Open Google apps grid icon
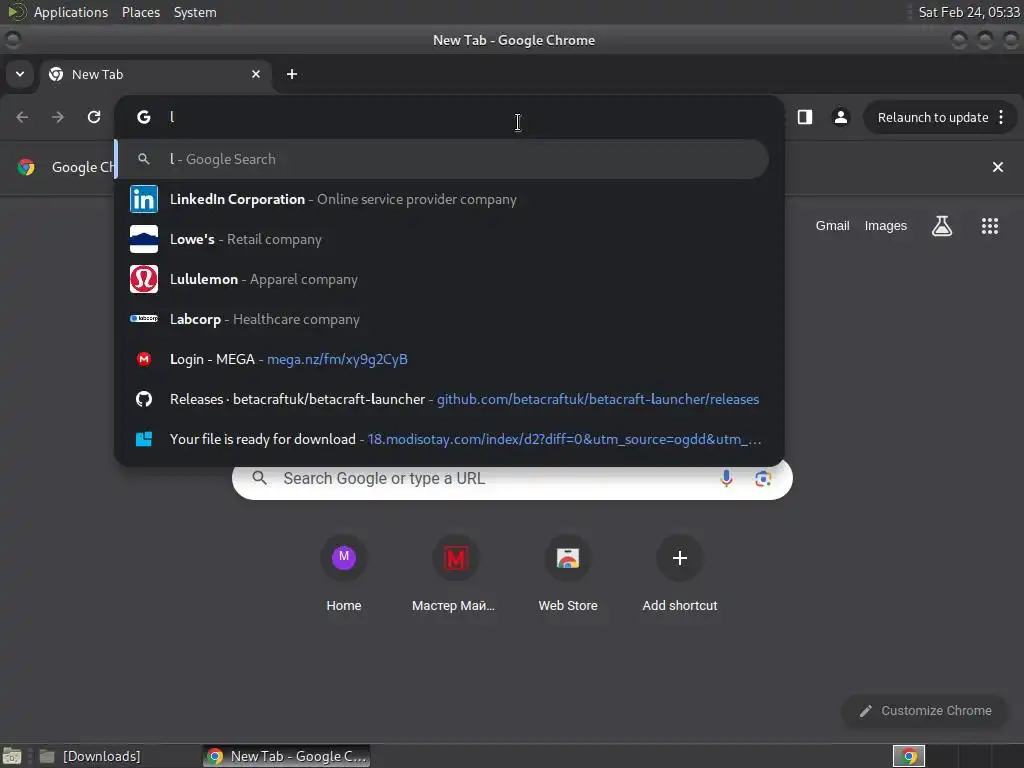 [x=989, y=226]
